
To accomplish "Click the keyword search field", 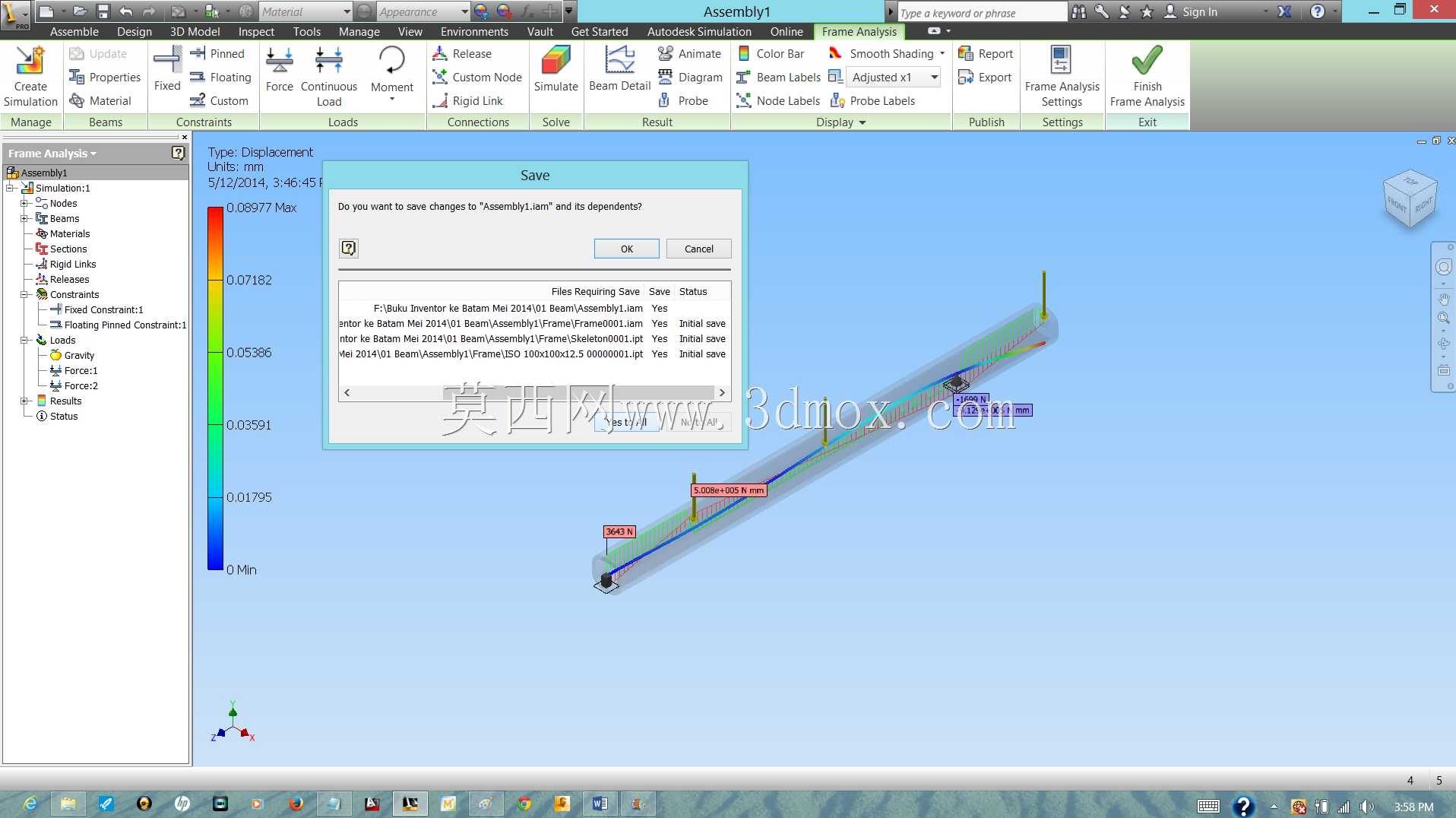I will click(x=982, y=12).
